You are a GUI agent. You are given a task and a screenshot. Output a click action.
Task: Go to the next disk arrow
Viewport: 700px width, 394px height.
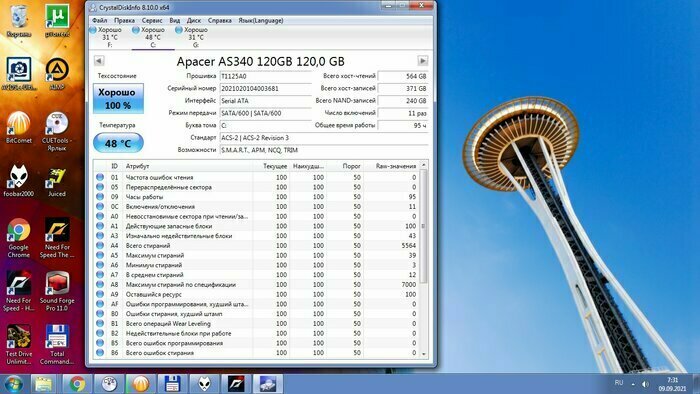(x=422, y=61)
